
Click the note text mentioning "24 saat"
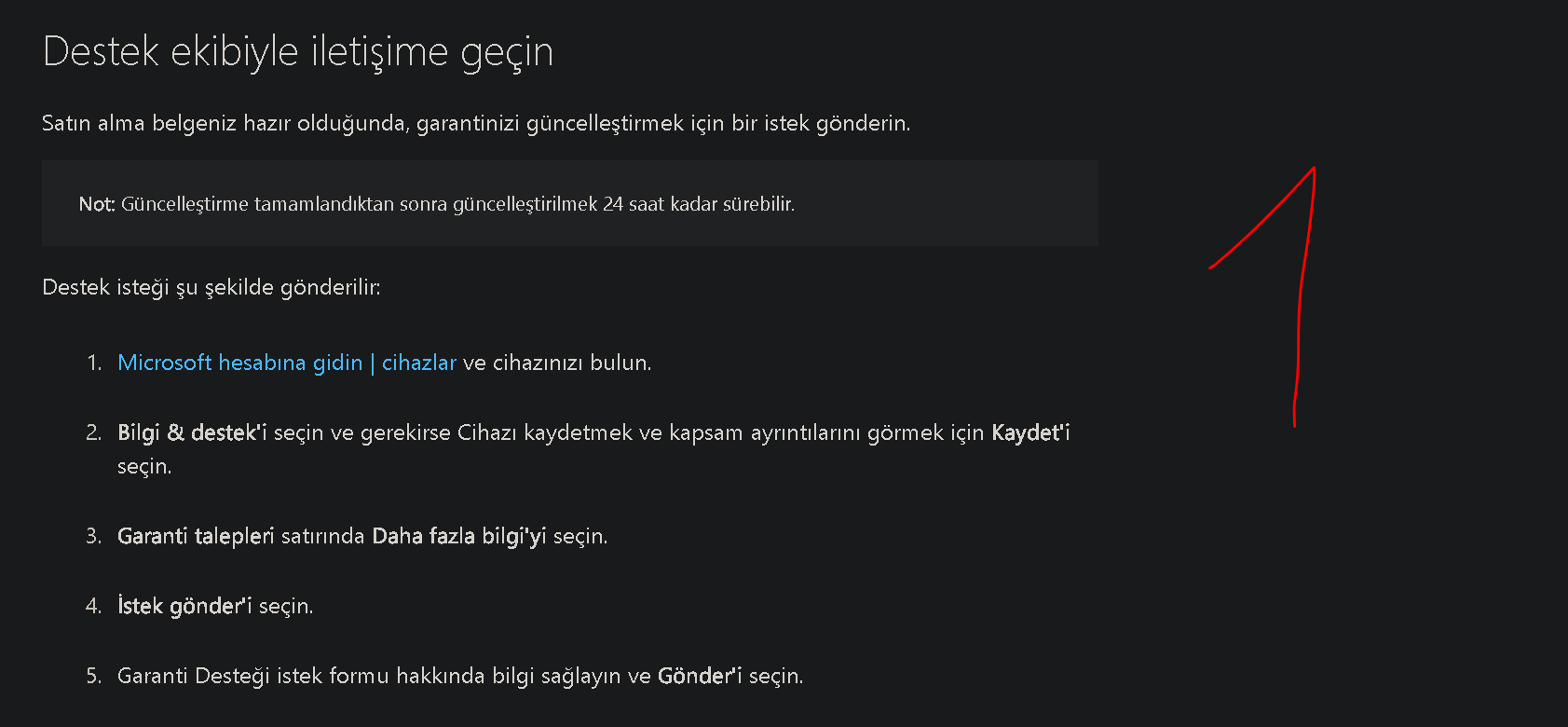[x=457, y=204]
